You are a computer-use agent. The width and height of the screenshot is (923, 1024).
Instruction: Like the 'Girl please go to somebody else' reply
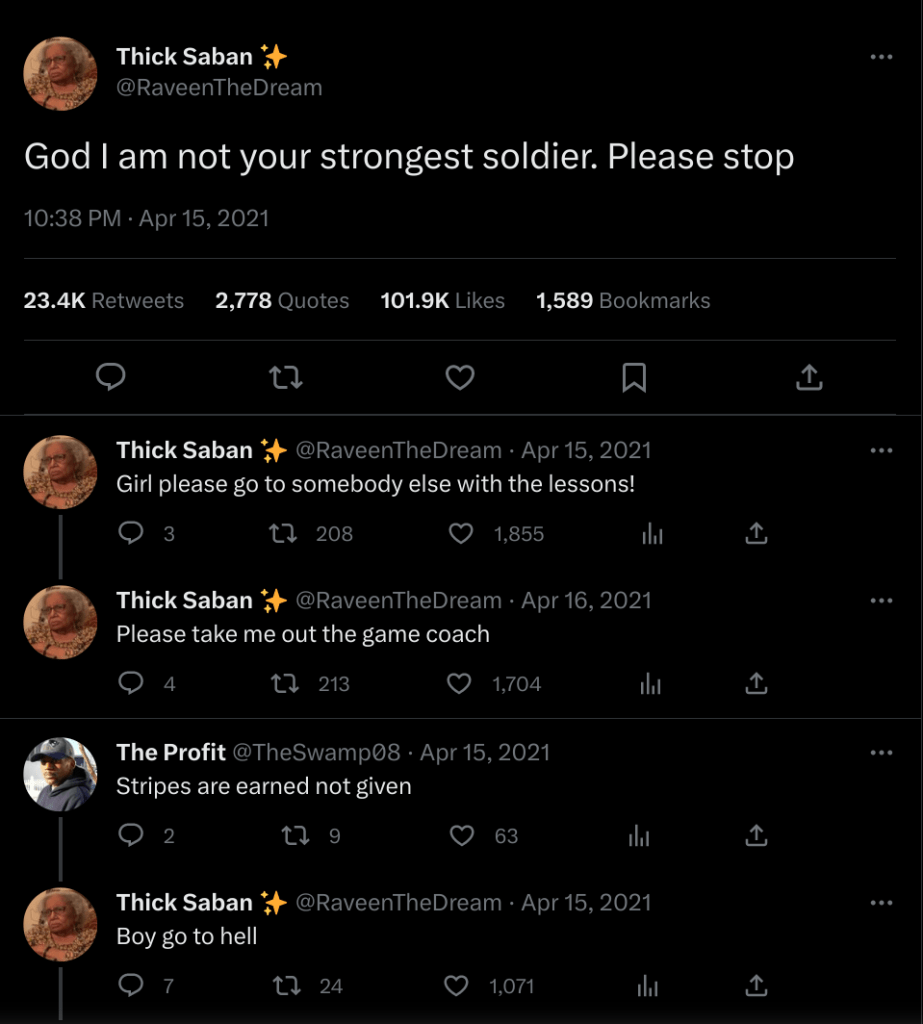[461, 534]
